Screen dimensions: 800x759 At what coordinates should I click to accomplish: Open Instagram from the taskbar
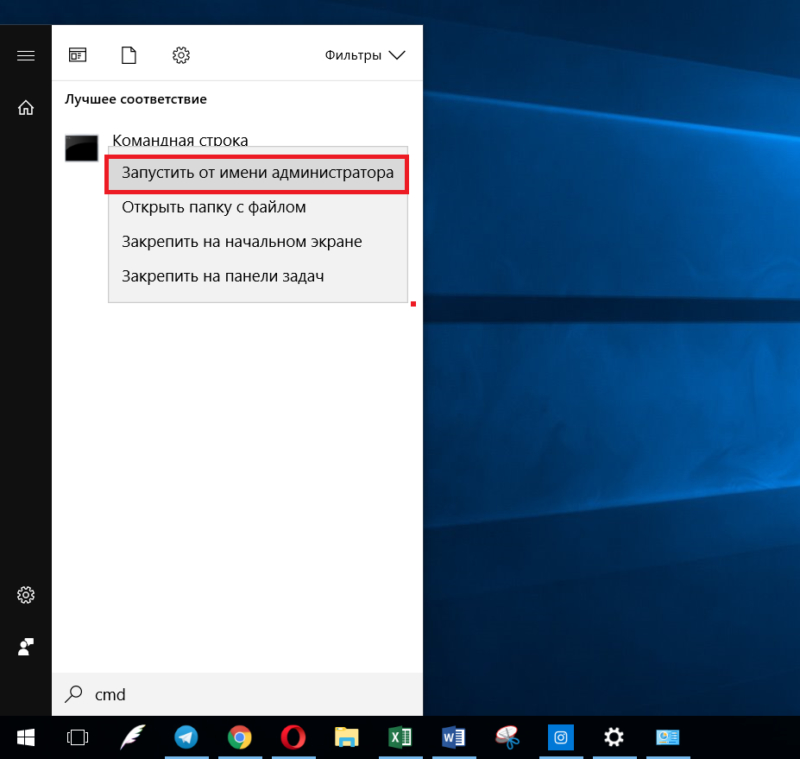pyautogui.click(x=561, y=738)
